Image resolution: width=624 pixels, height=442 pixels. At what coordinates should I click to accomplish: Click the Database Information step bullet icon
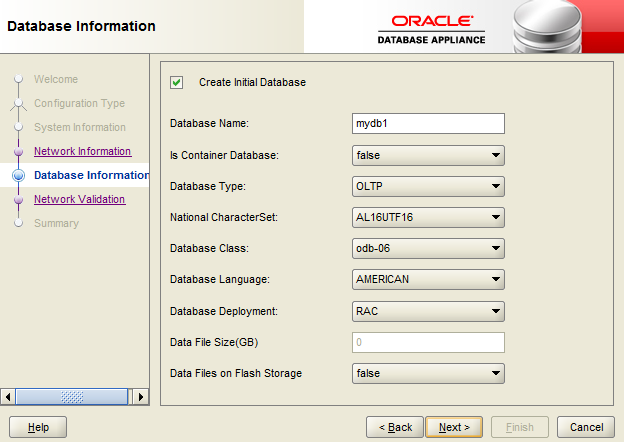[18, 175]
